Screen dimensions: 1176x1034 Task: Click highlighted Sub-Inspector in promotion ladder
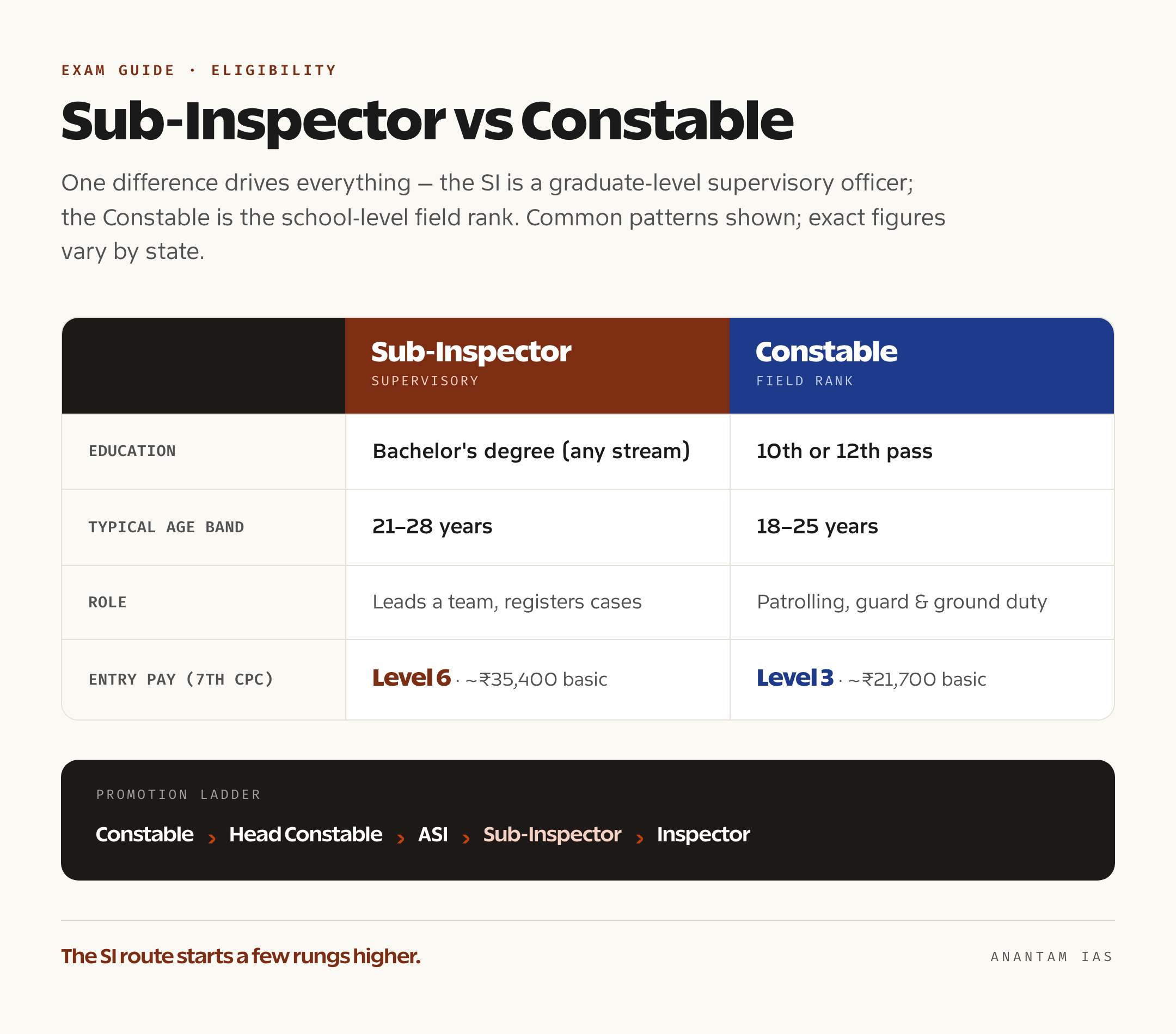552,834
